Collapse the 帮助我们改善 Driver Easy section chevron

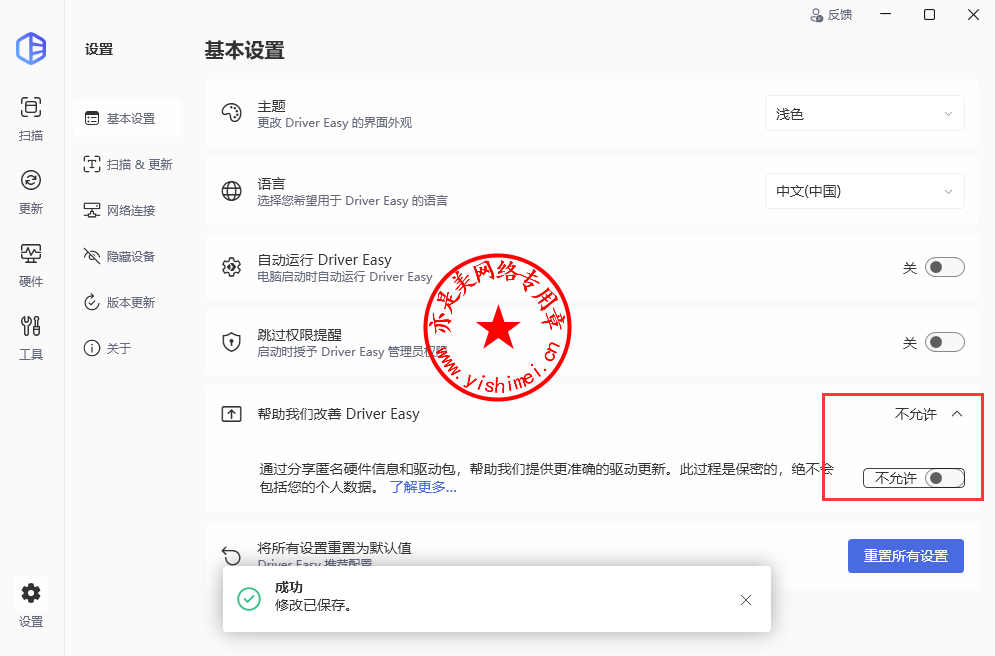(957, 414)
